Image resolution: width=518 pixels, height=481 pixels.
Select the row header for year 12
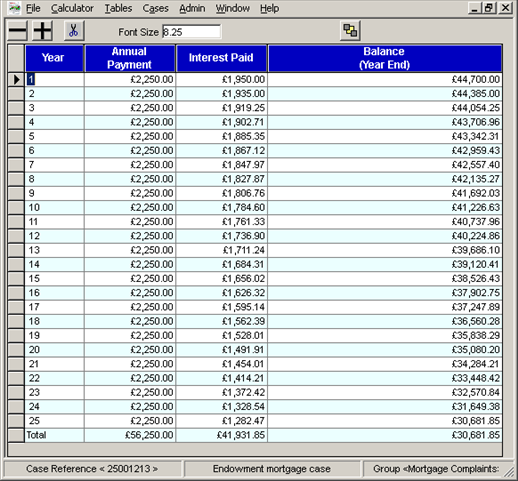pyautogui.click(x=16, y=236)
